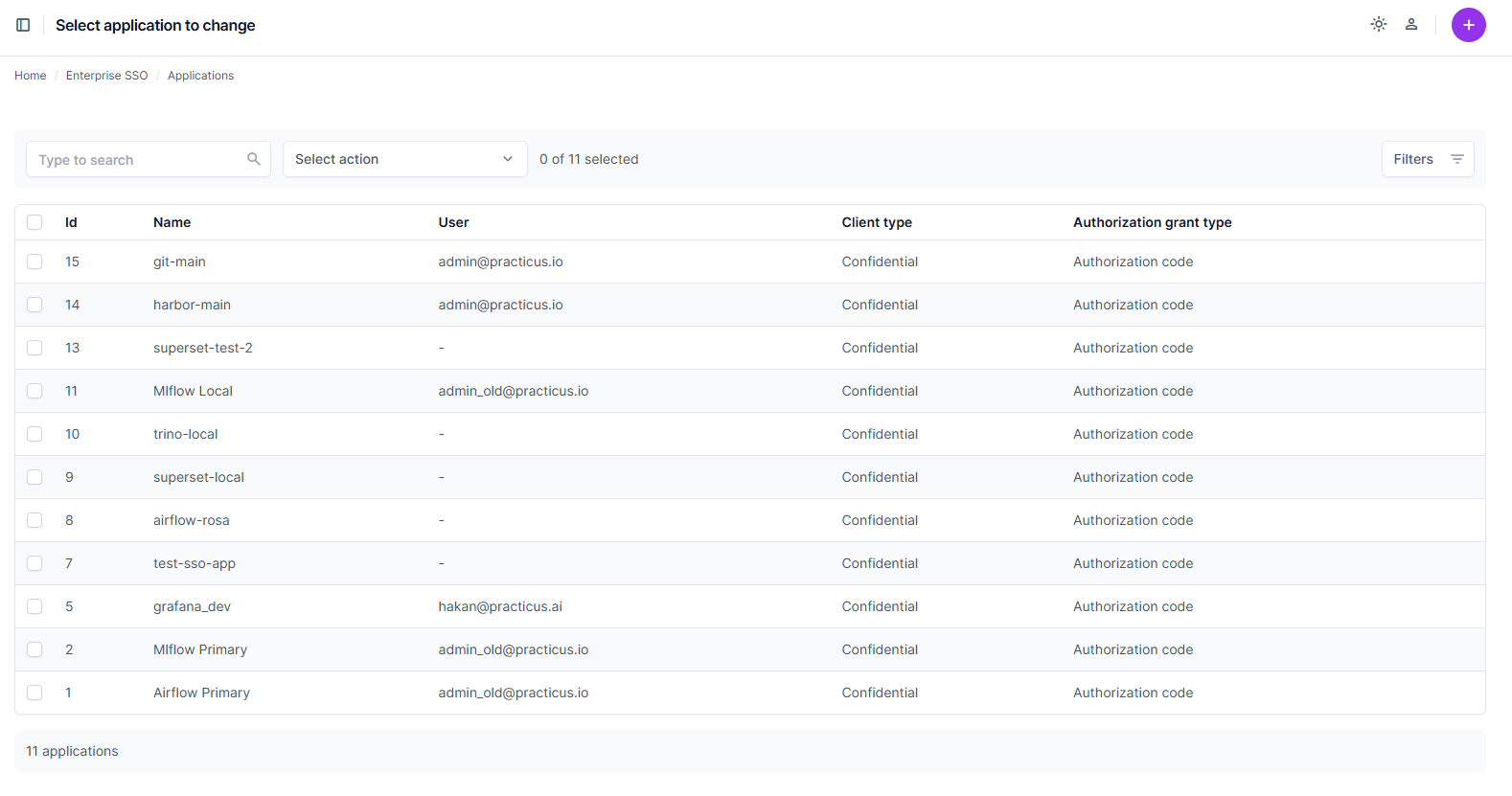
Task: Open the user account icon
Action: [1410, 25]
